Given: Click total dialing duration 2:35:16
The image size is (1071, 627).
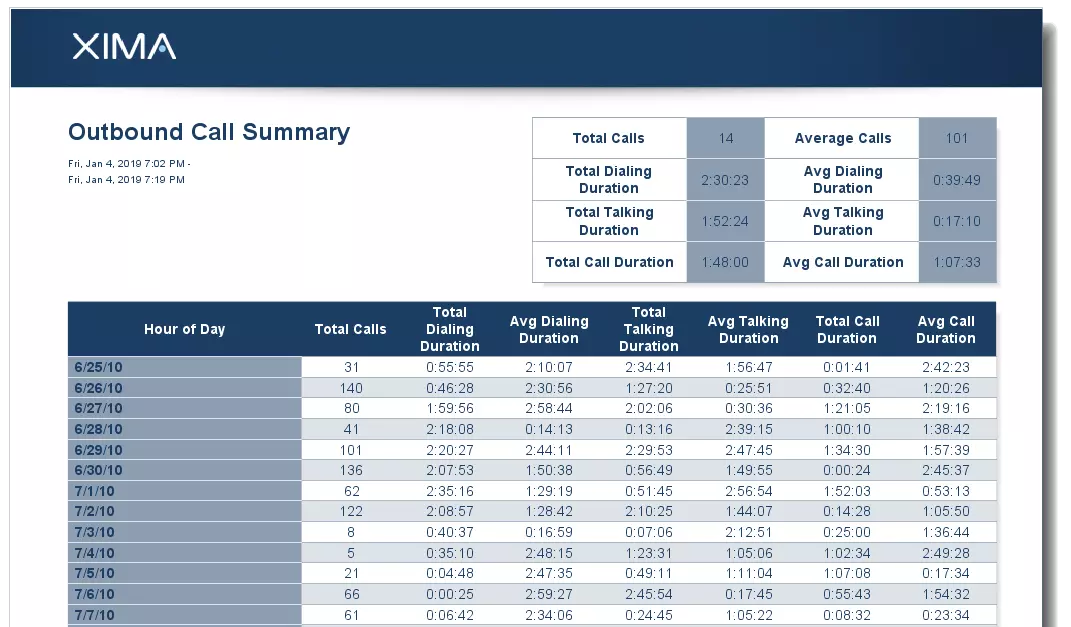Looking at the screenshot, I should pyautogui.click(x=449, y=491).
